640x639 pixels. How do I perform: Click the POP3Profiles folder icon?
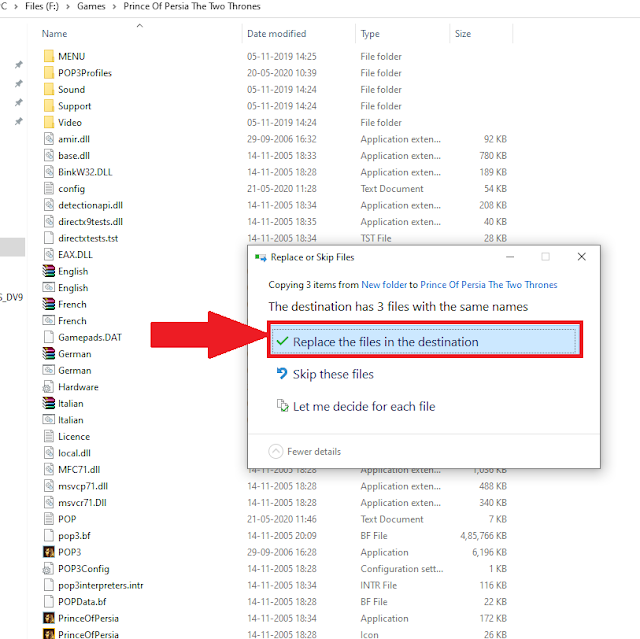pos(49,73)
